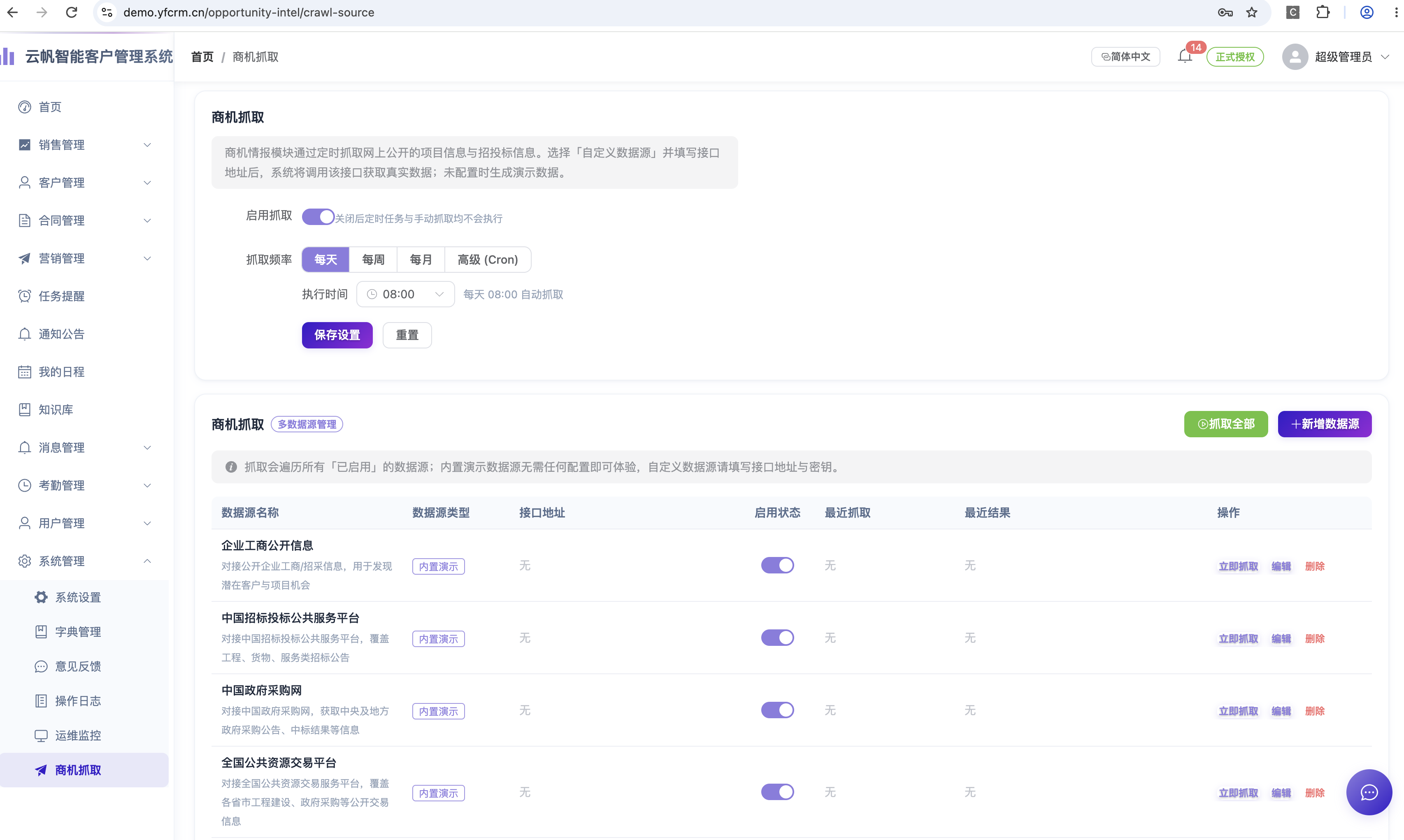Click the 重置 button

click(x=407, y=335)
